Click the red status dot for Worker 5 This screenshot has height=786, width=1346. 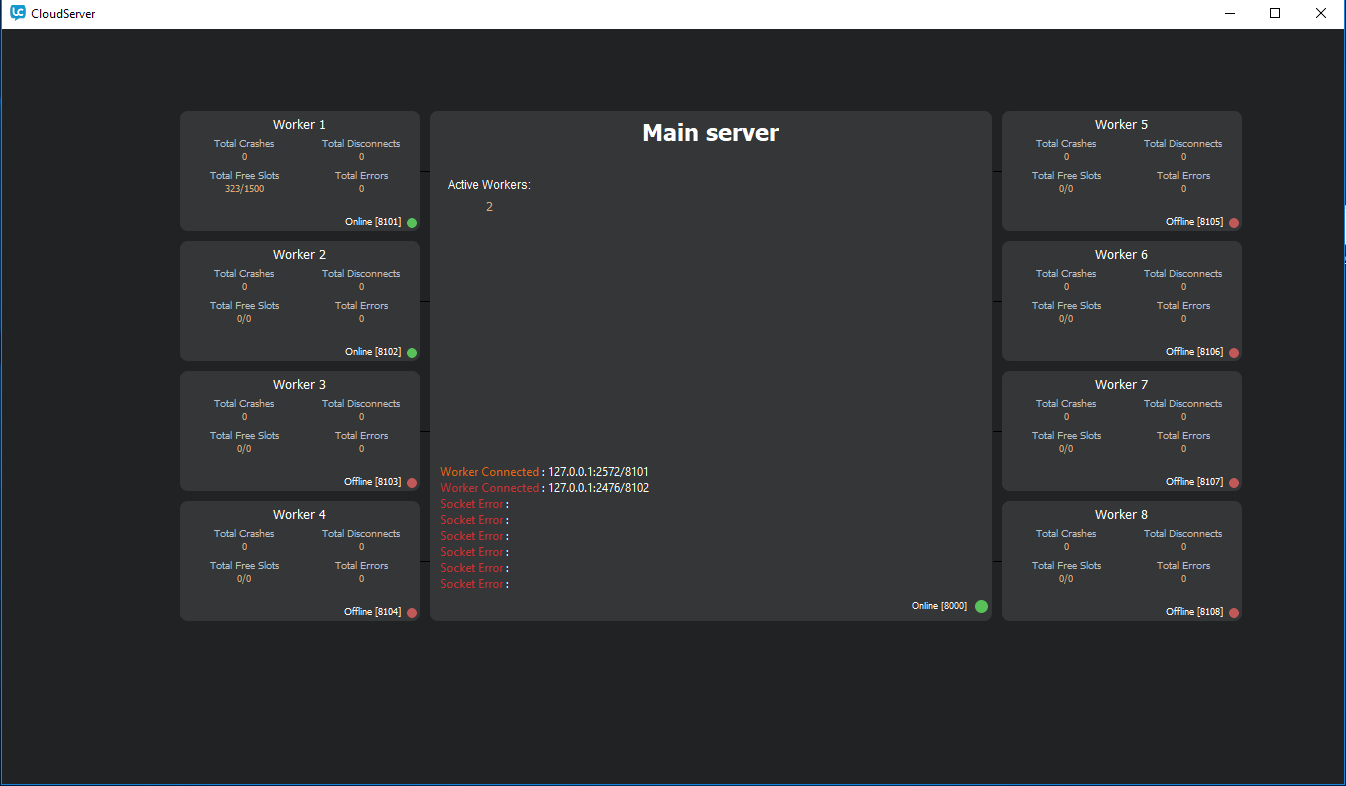[1234, 223]
